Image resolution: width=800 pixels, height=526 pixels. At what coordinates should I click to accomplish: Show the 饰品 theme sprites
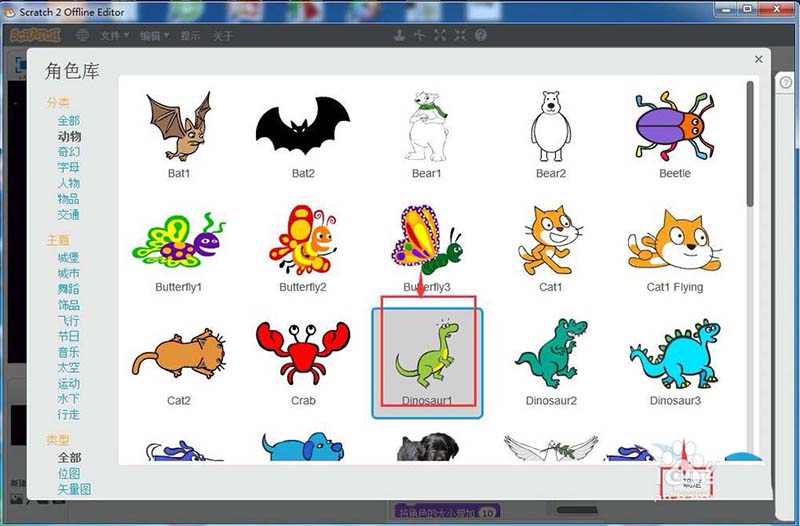tap(68, 305)
